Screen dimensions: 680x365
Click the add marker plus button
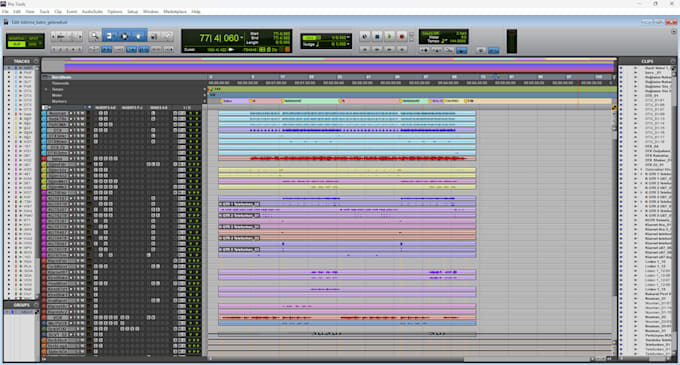click(x=205, y=101)
